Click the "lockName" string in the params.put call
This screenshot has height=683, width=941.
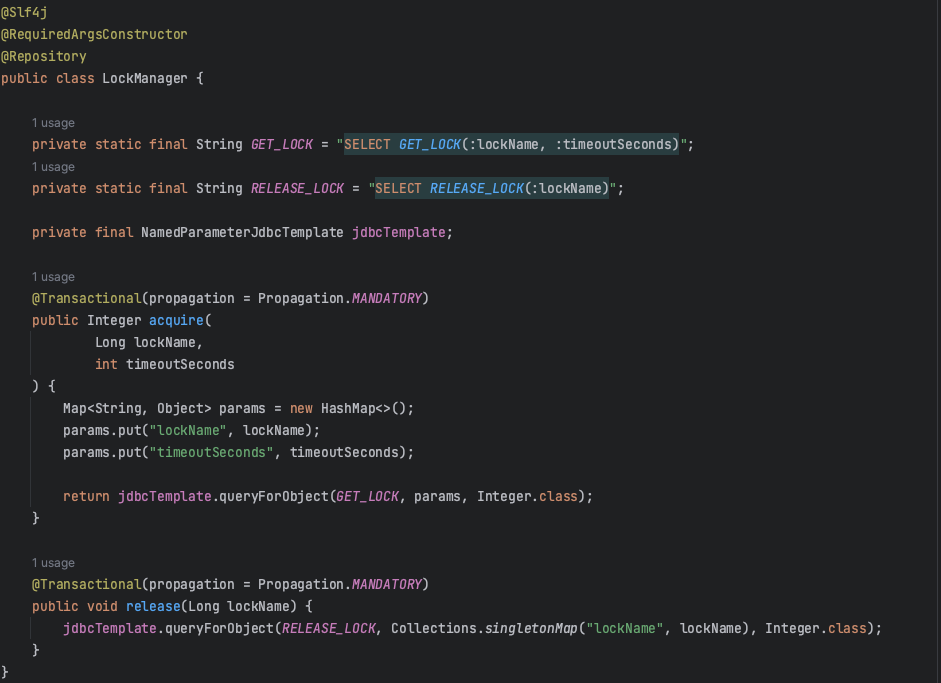[188, 430]
